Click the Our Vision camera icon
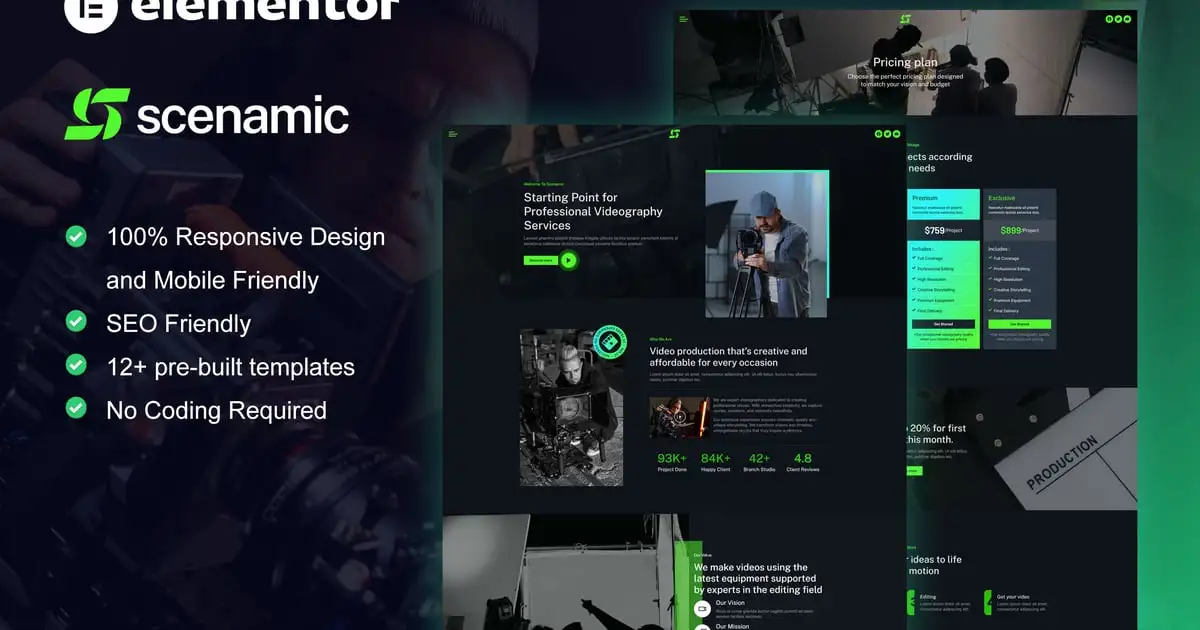Screen dimensions: 1200x630 click(x=702, y=608)
